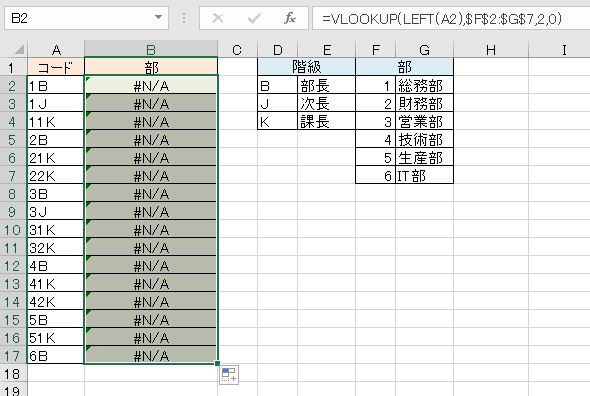Click the formula bar's three-dot grip

click(x=184, y=18)
